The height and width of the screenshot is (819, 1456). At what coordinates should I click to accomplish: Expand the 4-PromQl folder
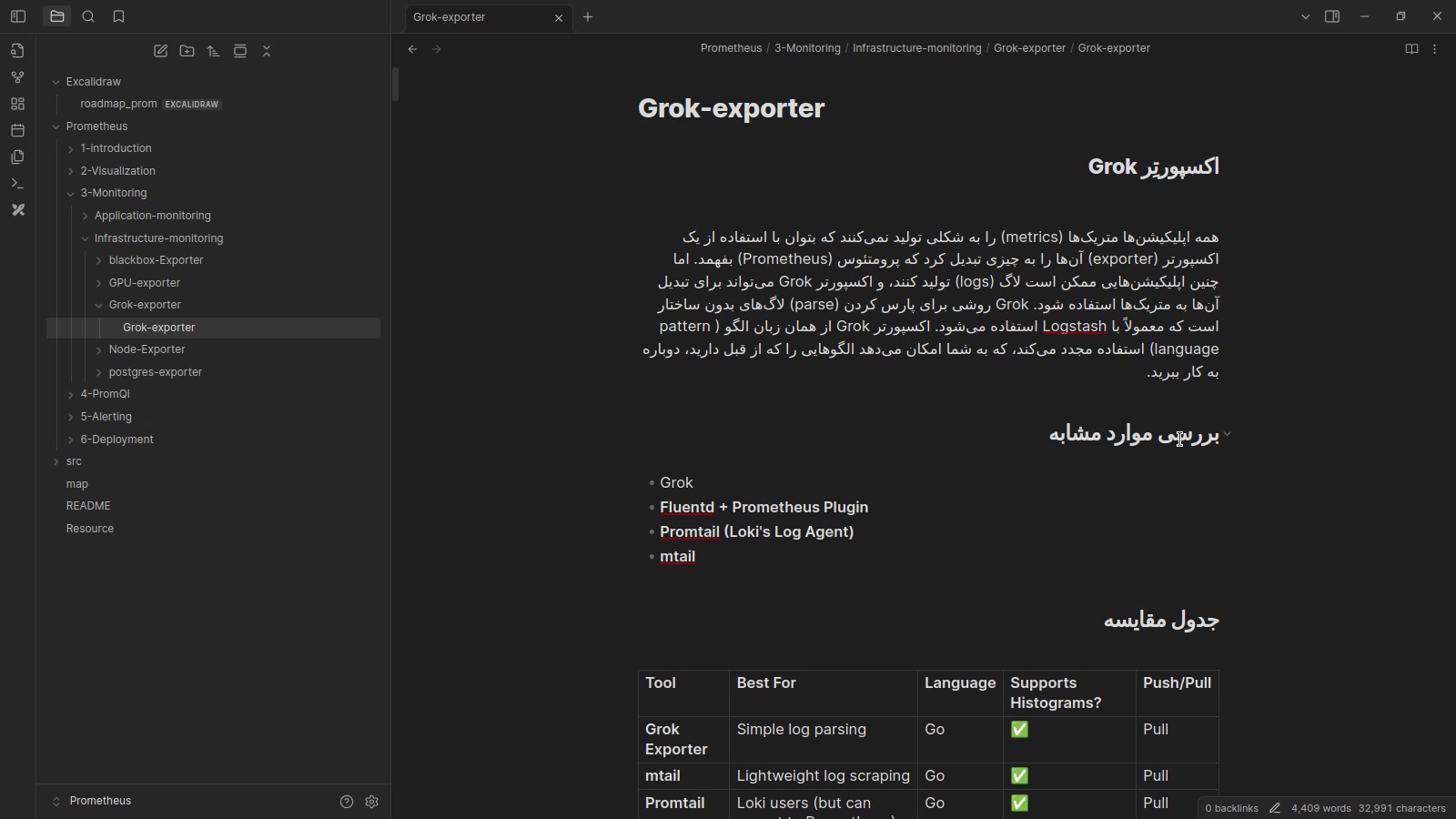(x=71, y=394)
